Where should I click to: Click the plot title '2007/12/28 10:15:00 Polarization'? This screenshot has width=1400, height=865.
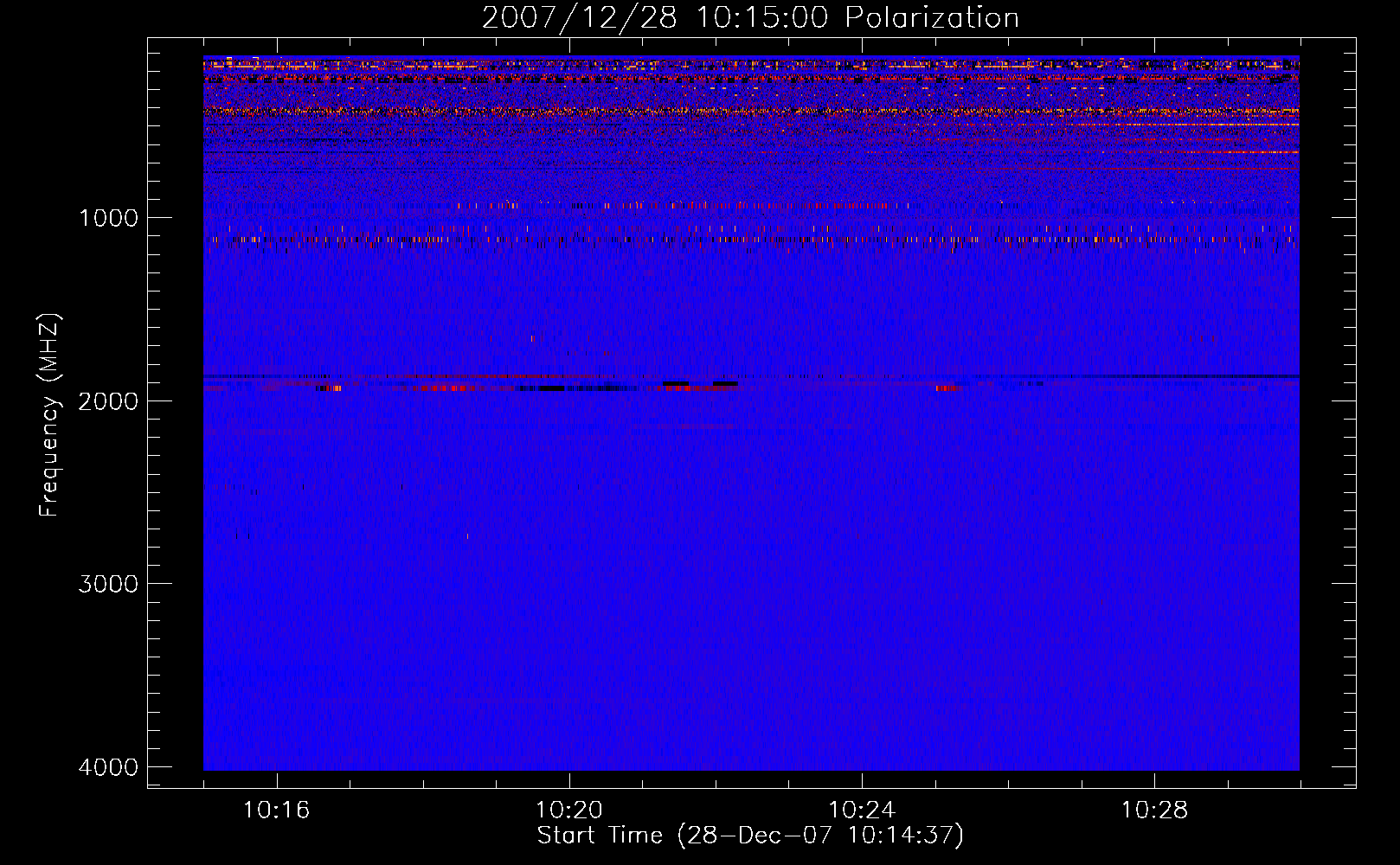(x=750, y=17)
